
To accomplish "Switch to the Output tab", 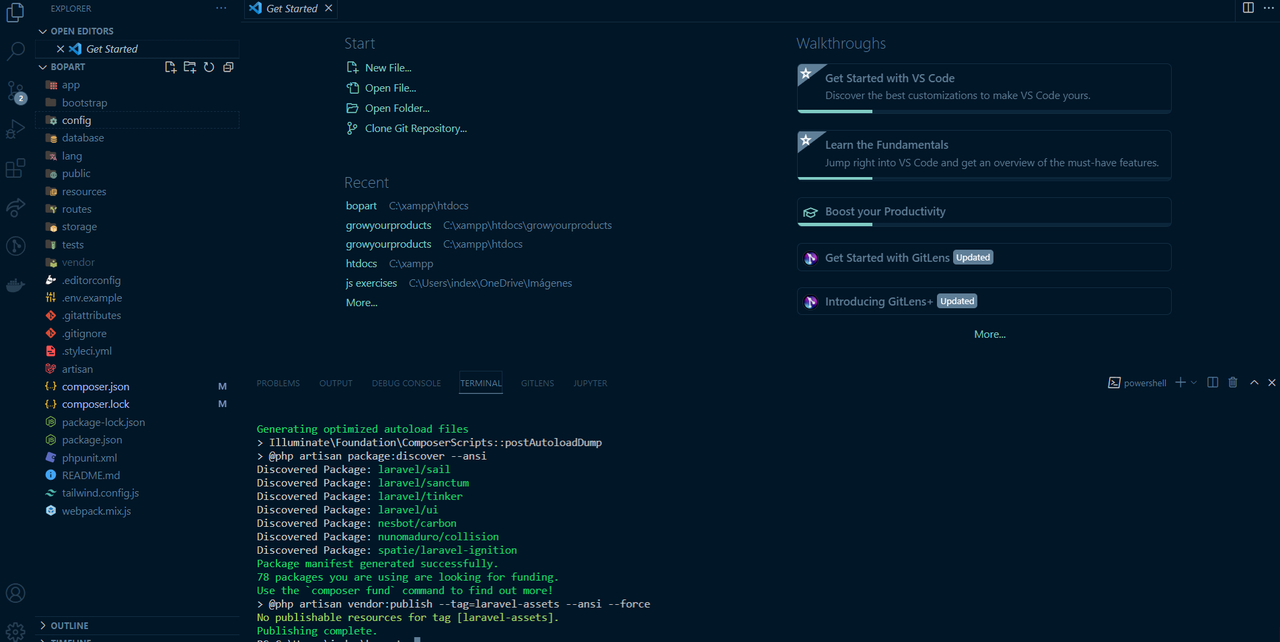I will [336, 383].
